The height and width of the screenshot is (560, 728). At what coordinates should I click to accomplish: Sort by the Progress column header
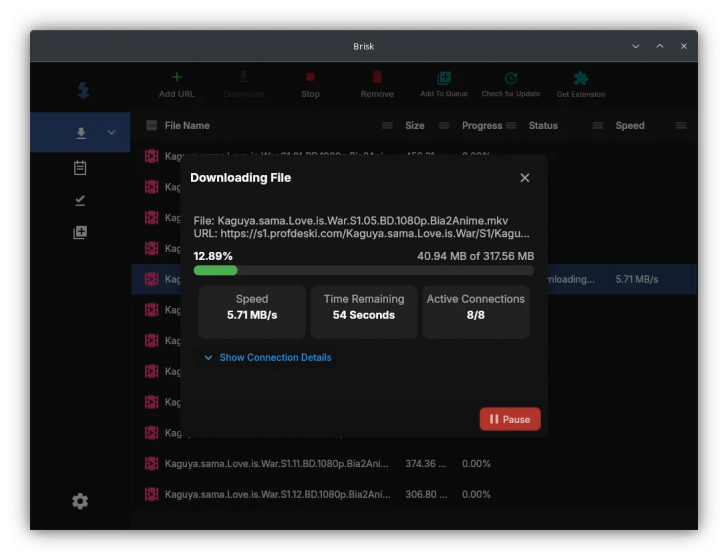click(x=482, y=126)
